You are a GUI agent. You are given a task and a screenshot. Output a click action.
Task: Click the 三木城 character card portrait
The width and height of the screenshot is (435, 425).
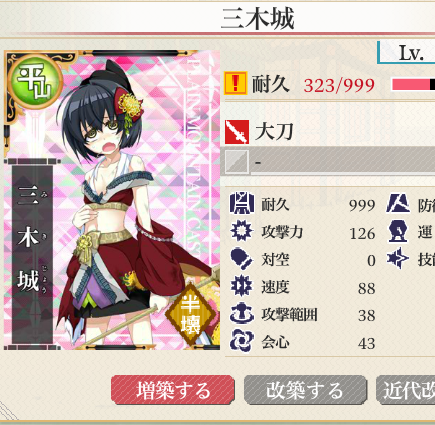pyautogui.click(x=112, y=200)
